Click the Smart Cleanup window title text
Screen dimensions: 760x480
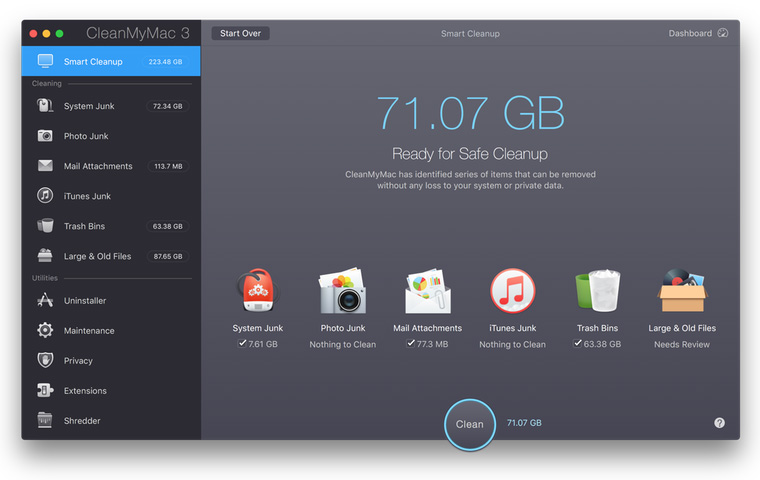point(470,33)
